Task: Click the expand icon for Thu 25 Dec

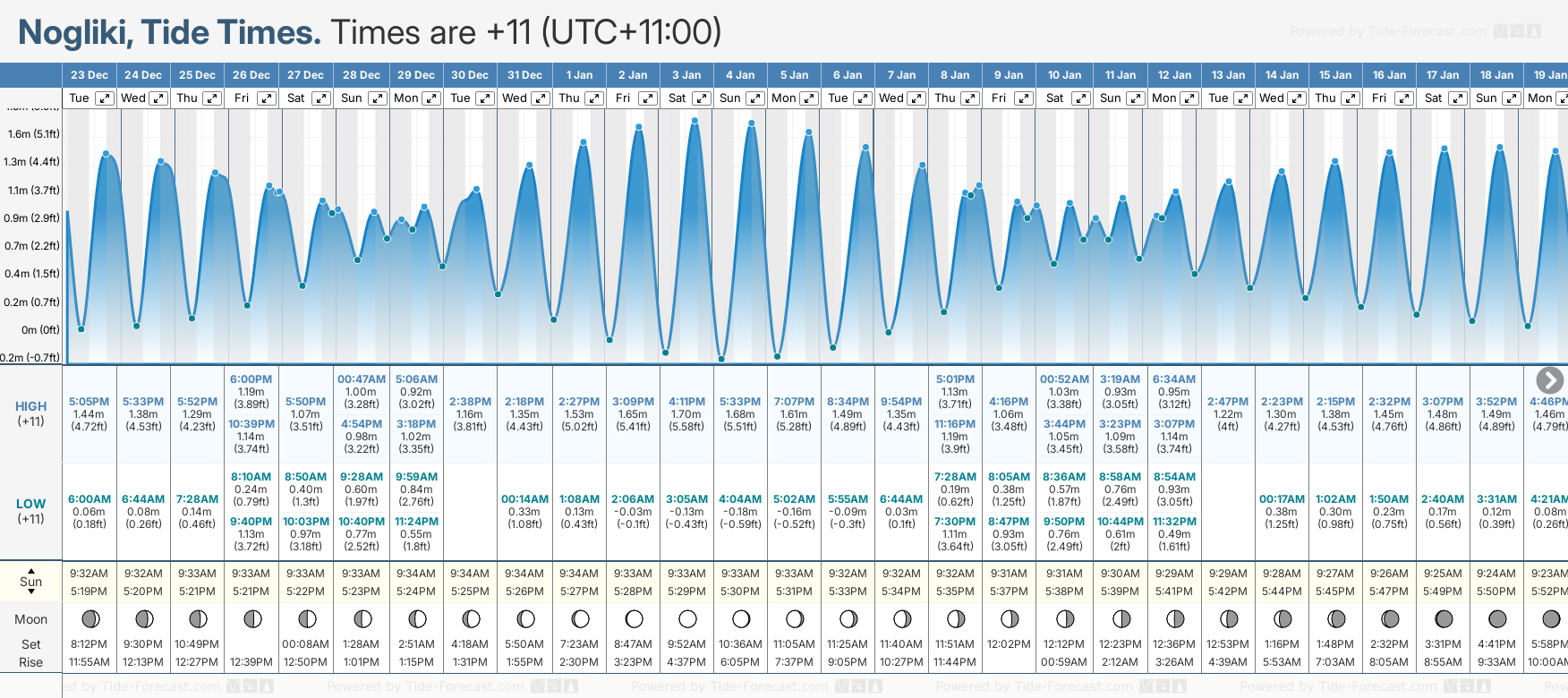Action: pos(212,98)
